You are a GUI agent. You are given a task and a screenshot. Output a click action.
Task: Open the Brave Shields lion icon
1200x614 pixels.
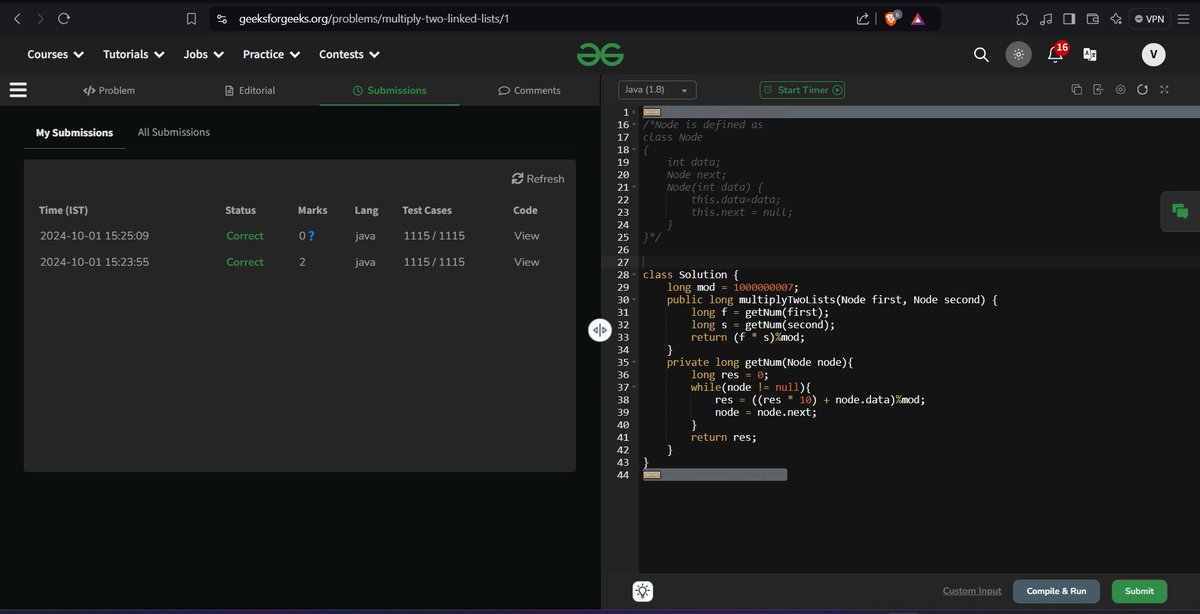(891, 18)
